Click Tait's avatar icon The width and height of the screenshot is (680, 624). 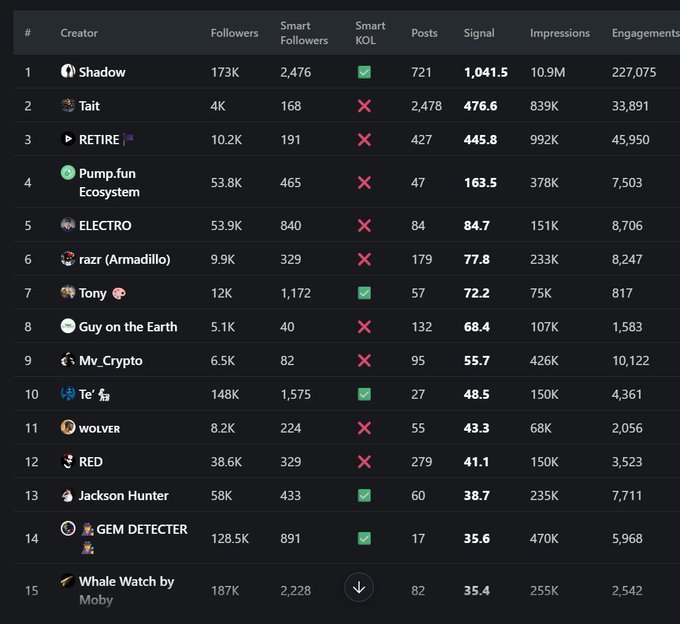68,105
